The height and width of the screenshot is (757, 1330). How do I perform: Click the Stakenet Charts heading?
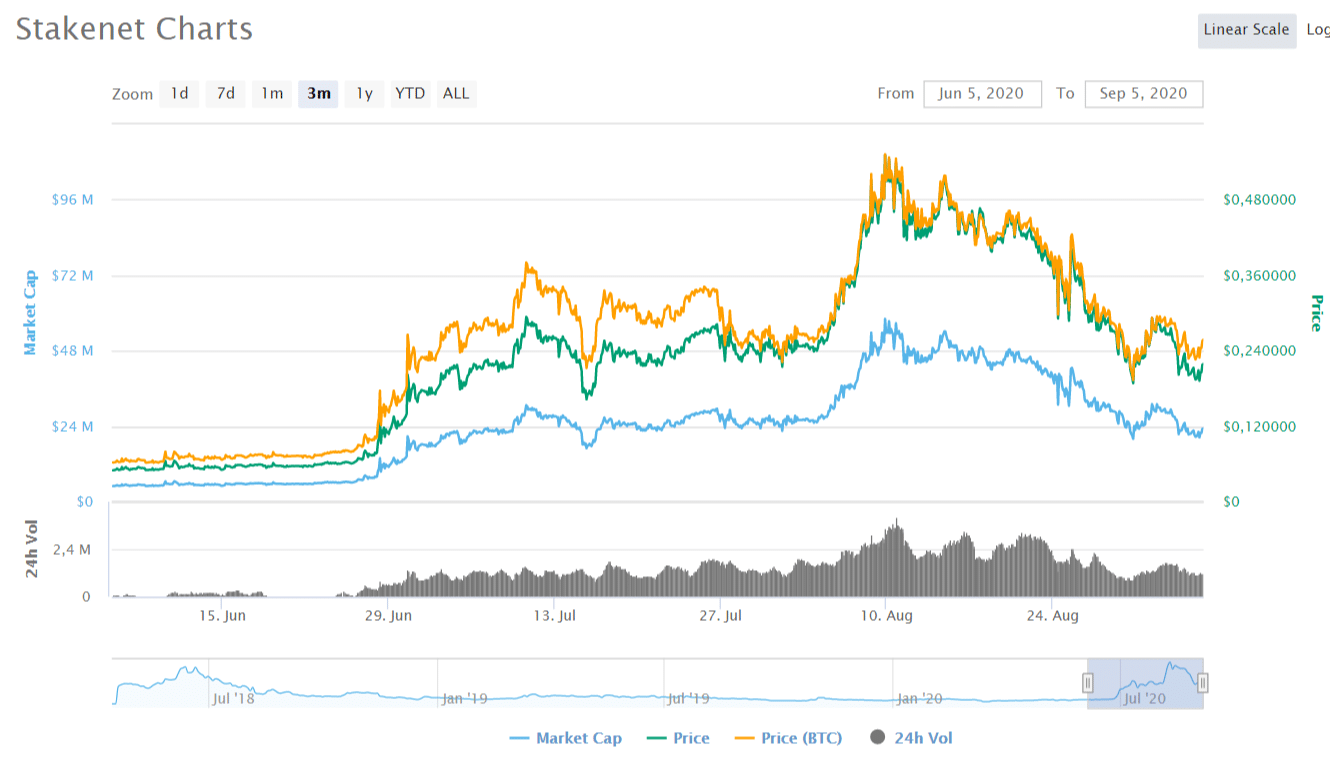[x=134, y=29]
